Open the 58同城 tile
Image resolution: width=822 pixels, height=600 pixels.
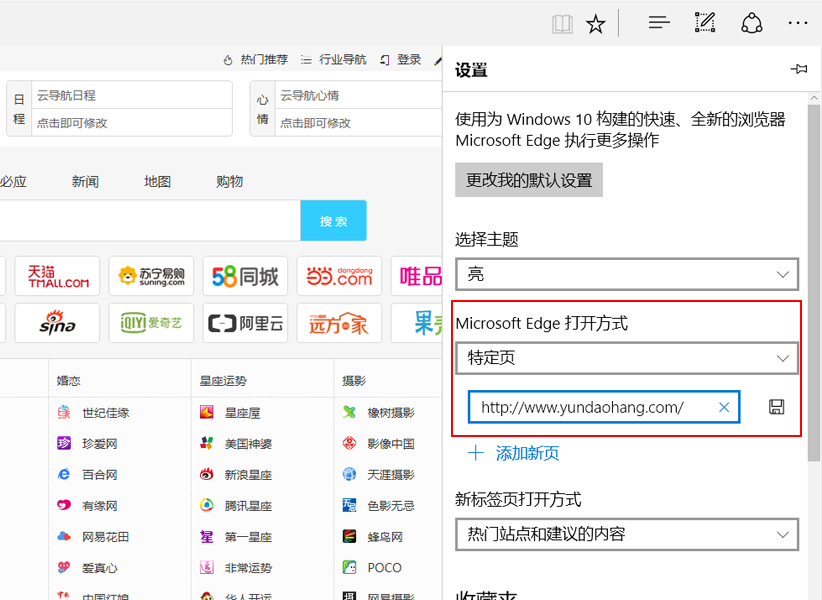point(245,276)
